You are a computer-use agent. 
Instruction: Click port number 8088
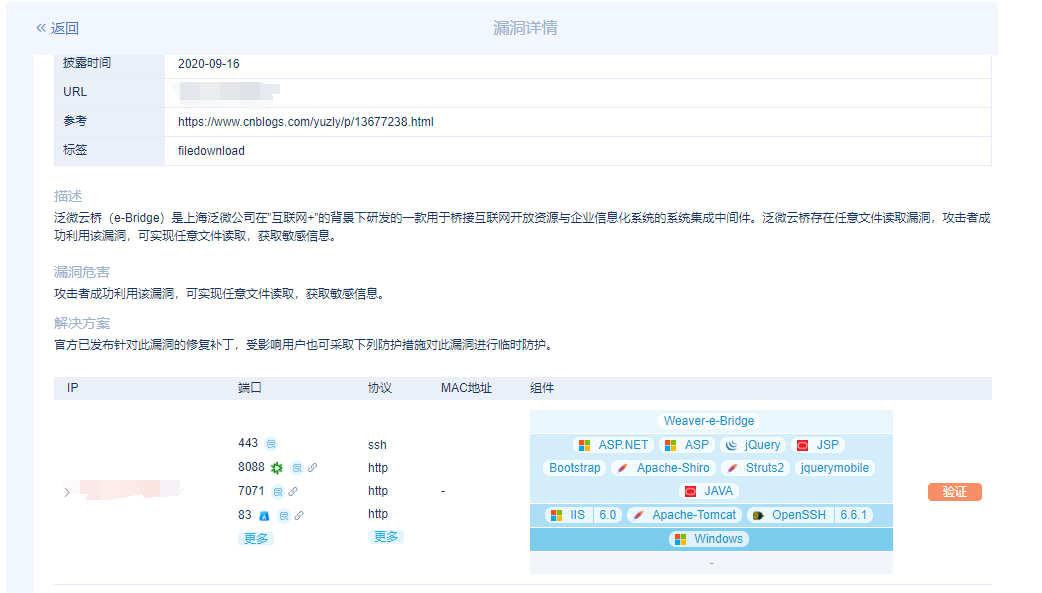pos(251,467)
